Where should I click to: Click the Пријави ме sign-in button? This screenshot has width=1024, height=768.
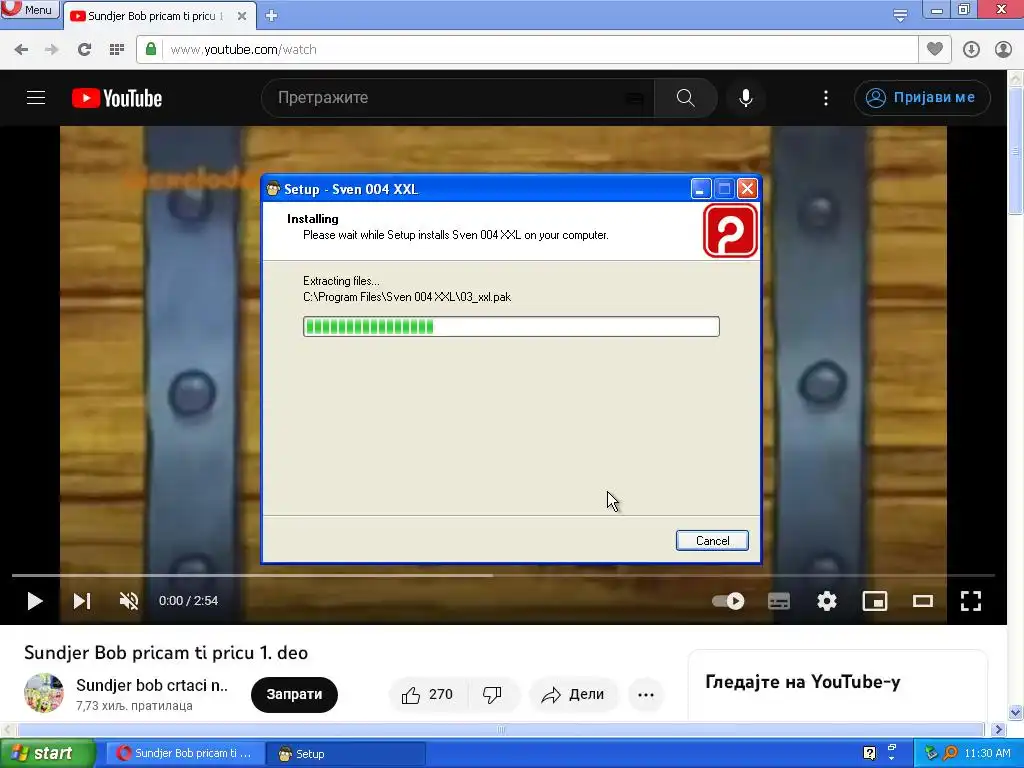click(922, 98)
